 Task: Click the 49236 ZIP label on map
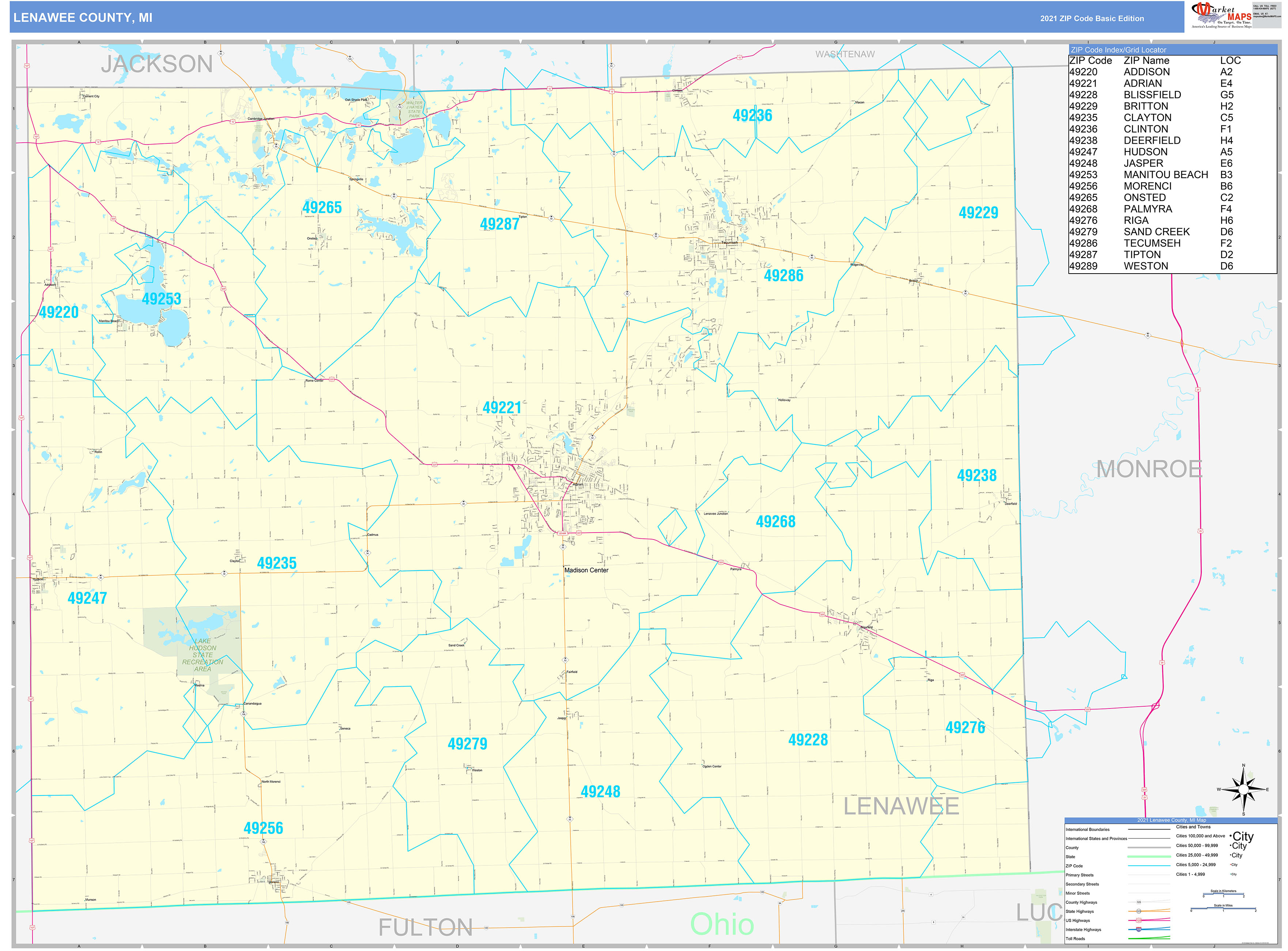point(752,116)
